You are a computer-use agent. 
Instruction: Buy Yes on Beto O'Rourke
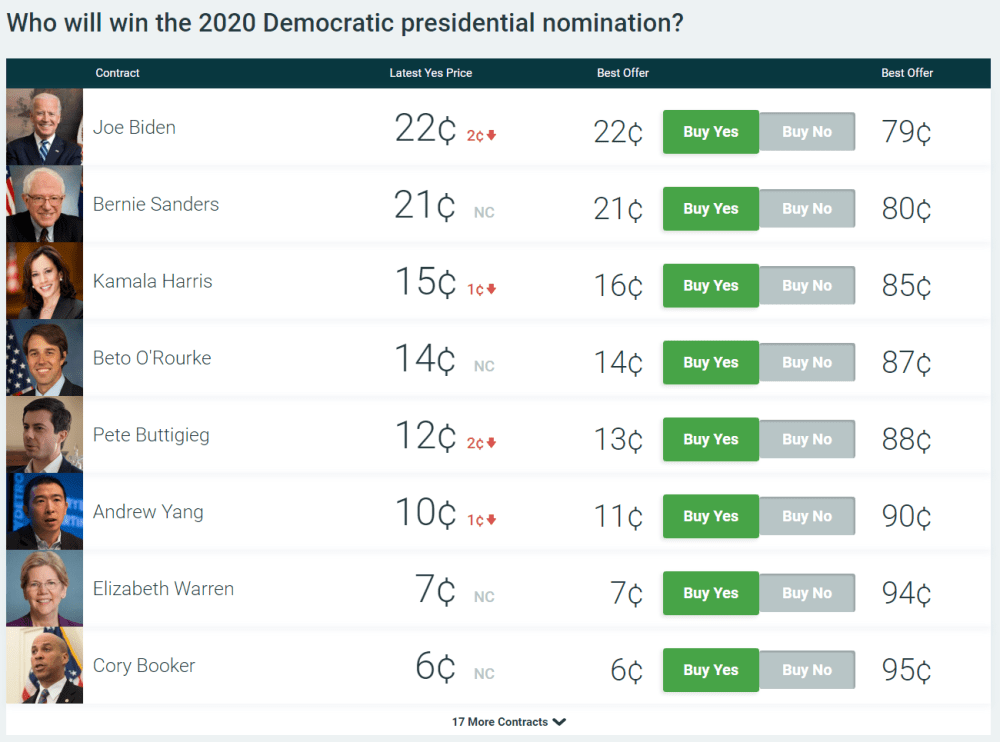click(710, 363)
